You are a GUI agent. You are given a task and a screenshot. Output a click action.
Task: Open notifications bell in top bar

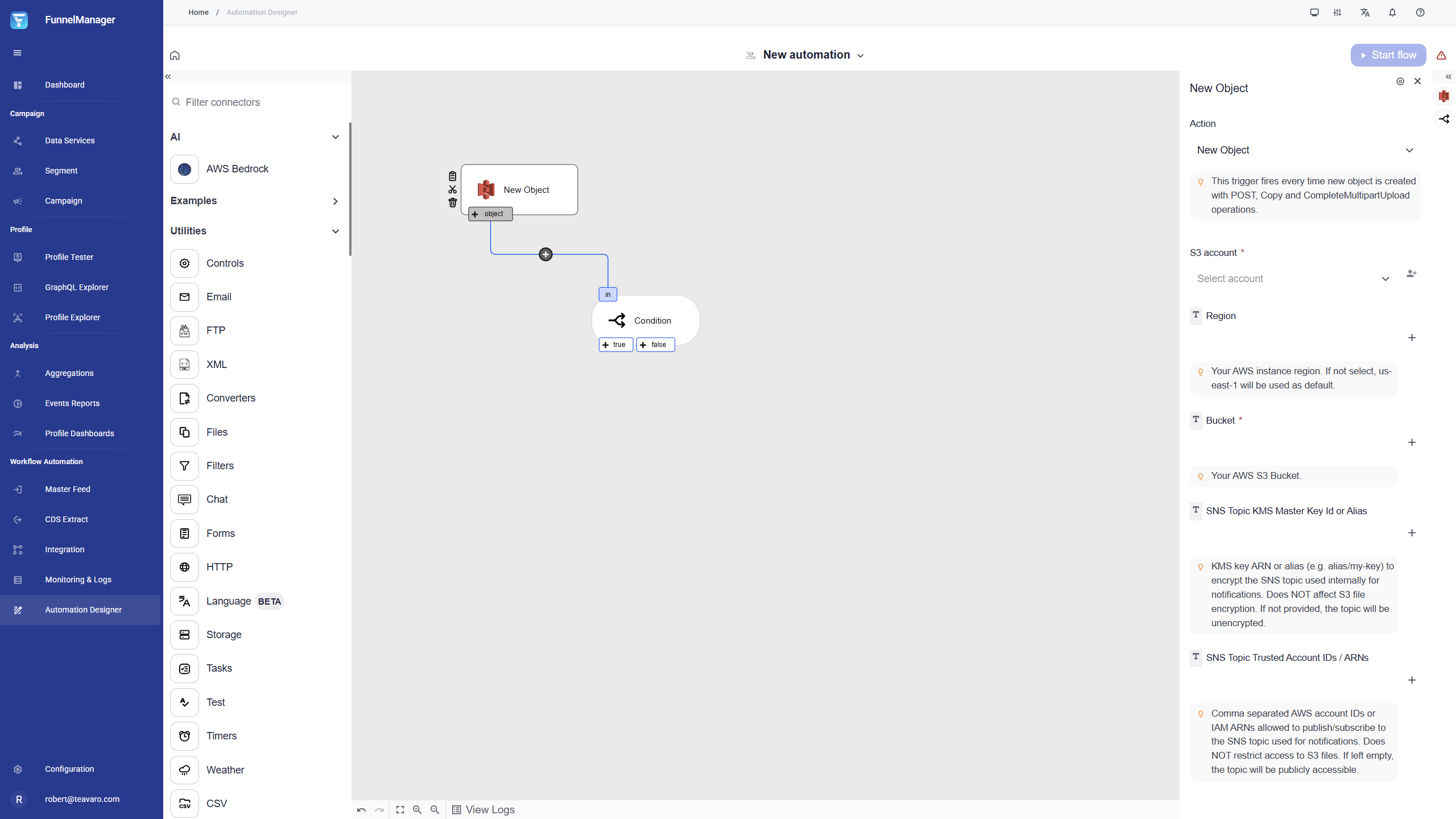[1392, 13]
